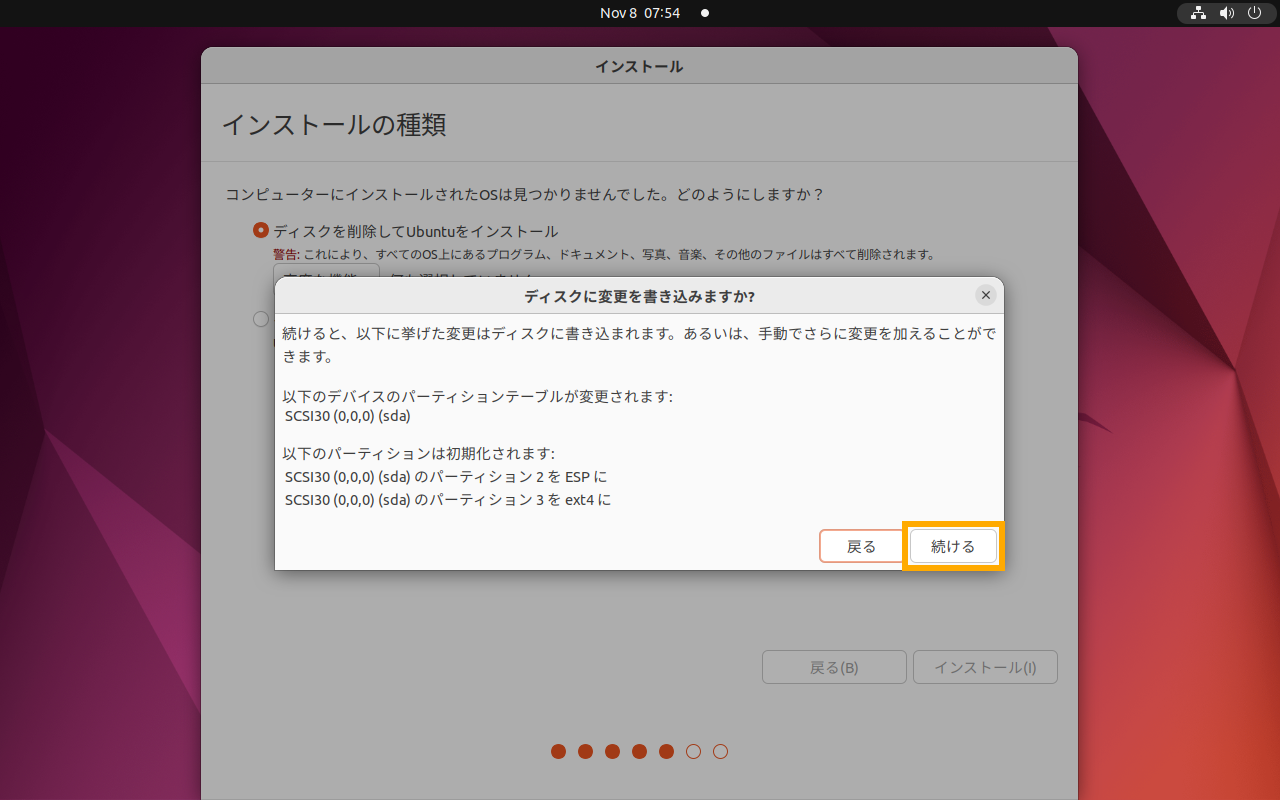
Task: Click the notification dot beside the clock
Action: pos(705,13)
